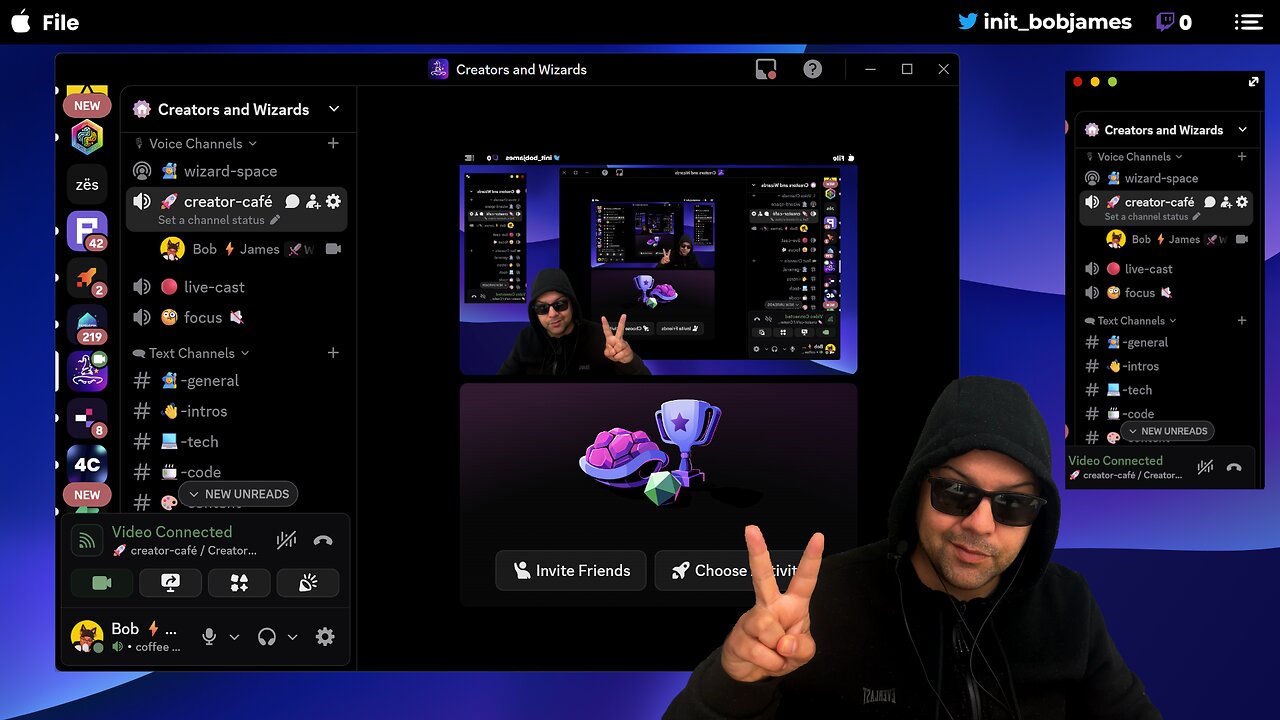Click Set a channel status
This screenshot has width=1280, height=720.
click(219, 220)
